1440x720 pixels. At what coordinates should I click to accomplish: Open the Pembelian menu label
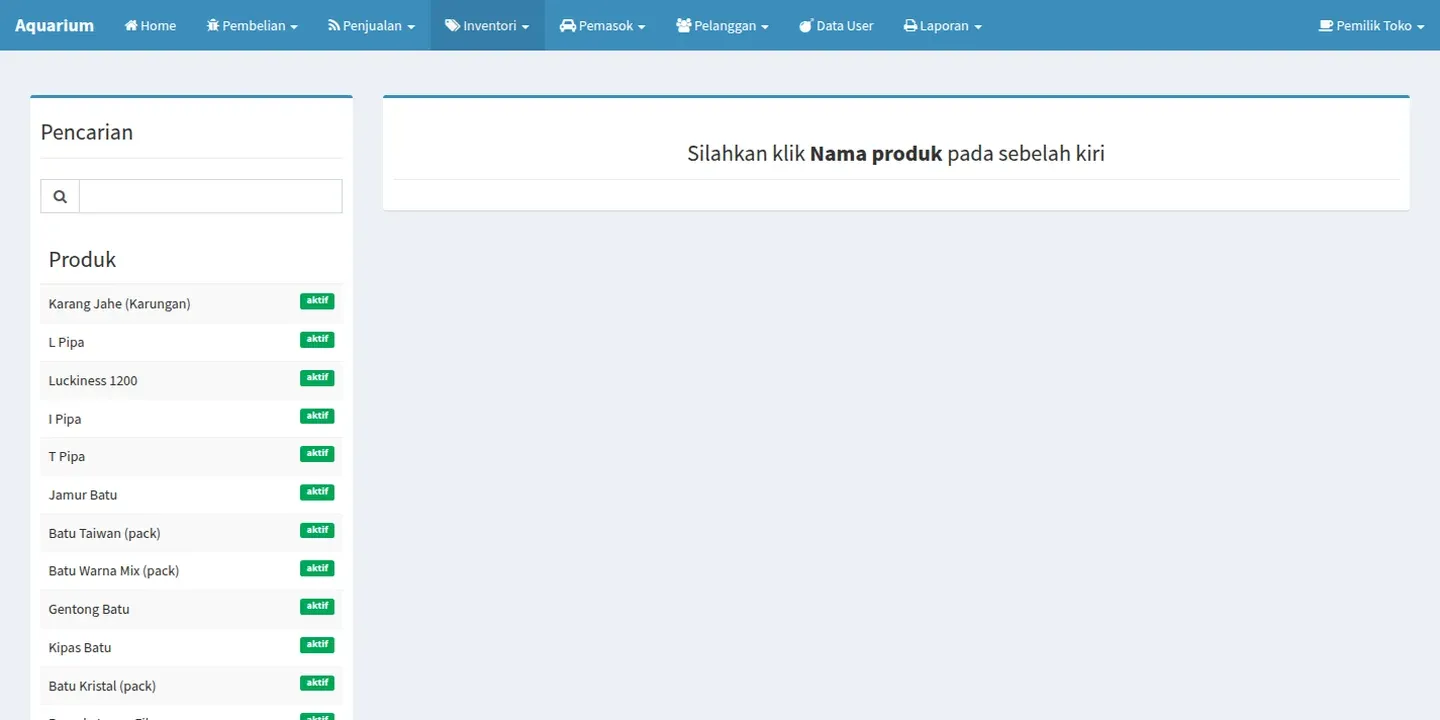[x=254, y=26]
